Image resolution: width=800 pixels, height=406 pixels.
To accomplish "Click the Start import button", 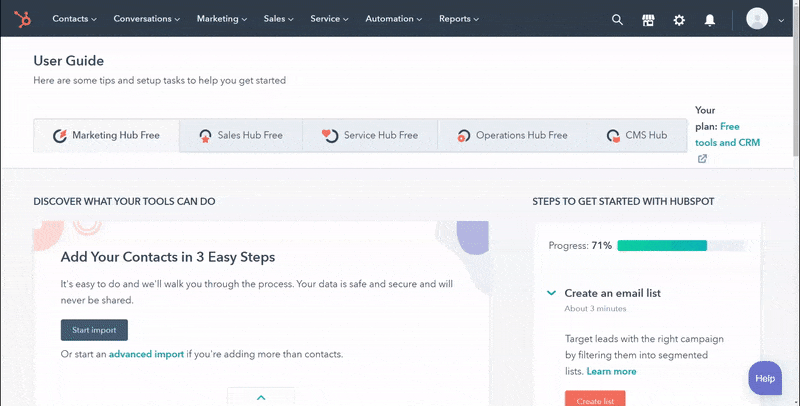I will click(94, 330).
